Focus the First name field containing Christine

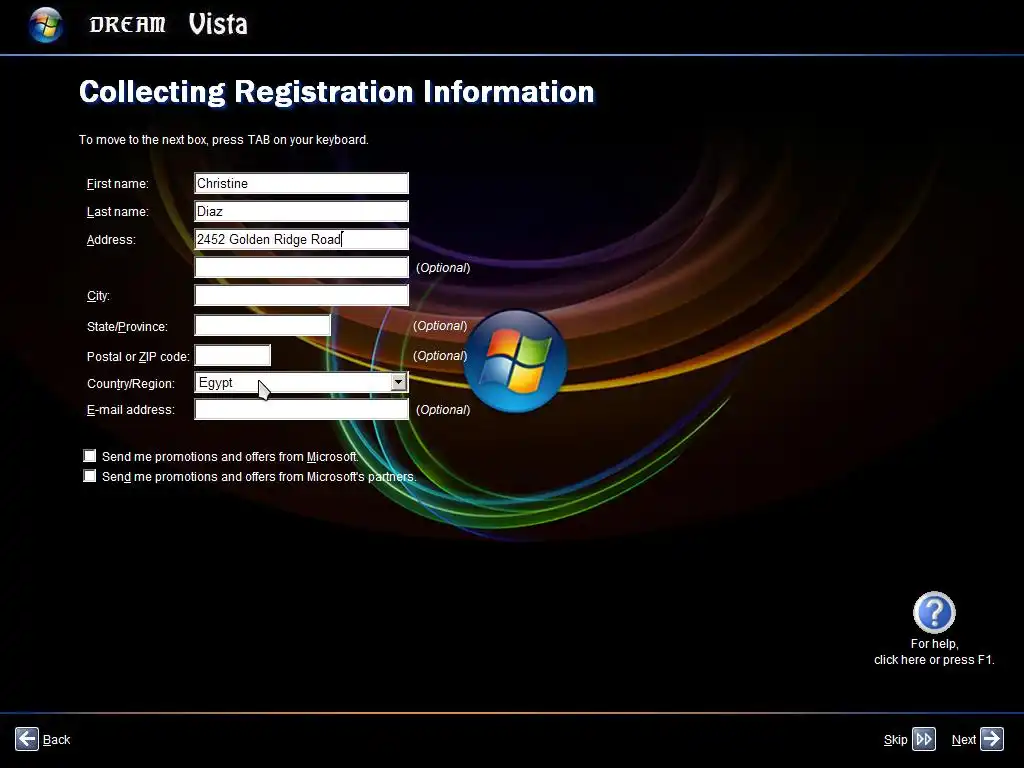[x=301, y=184]
